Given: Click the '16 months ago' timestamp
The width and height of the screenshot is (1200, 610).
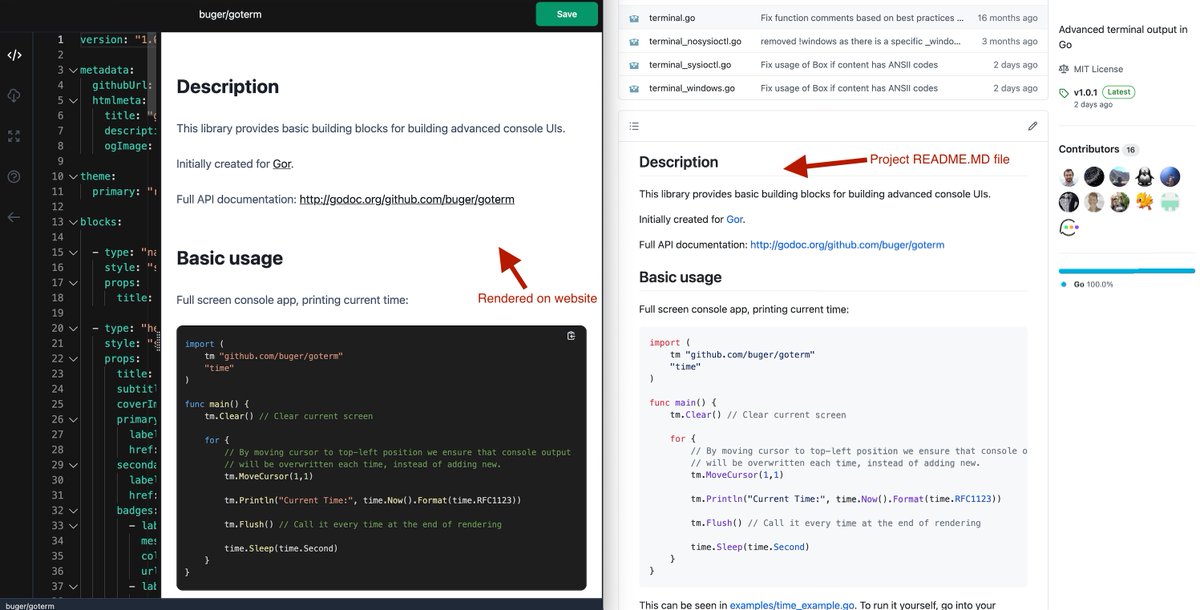Looking at the screenshot, I should point(1006,18).
